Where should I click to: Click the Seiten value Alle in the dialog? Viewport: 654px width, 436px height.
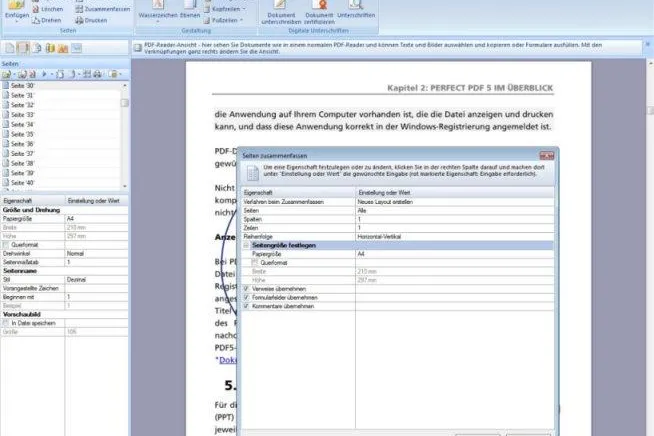point(455,211)
